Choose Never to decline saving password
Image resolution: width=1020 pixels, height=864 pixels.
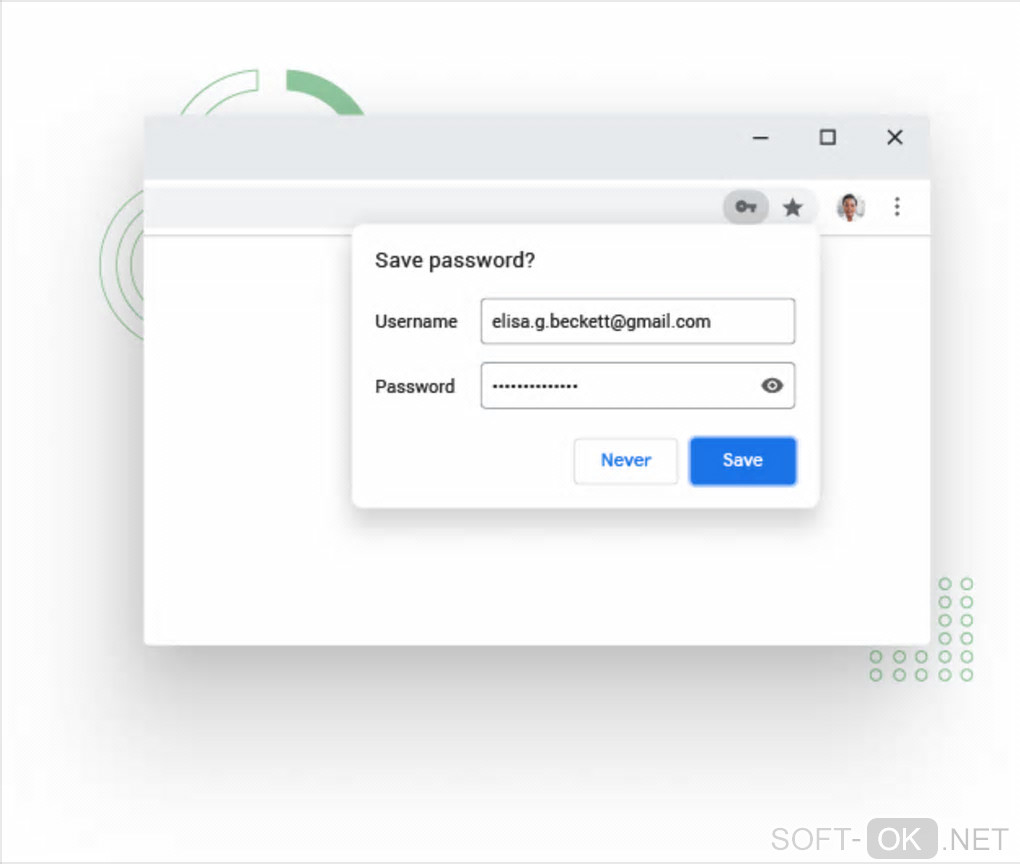click(x=626, y=461)
